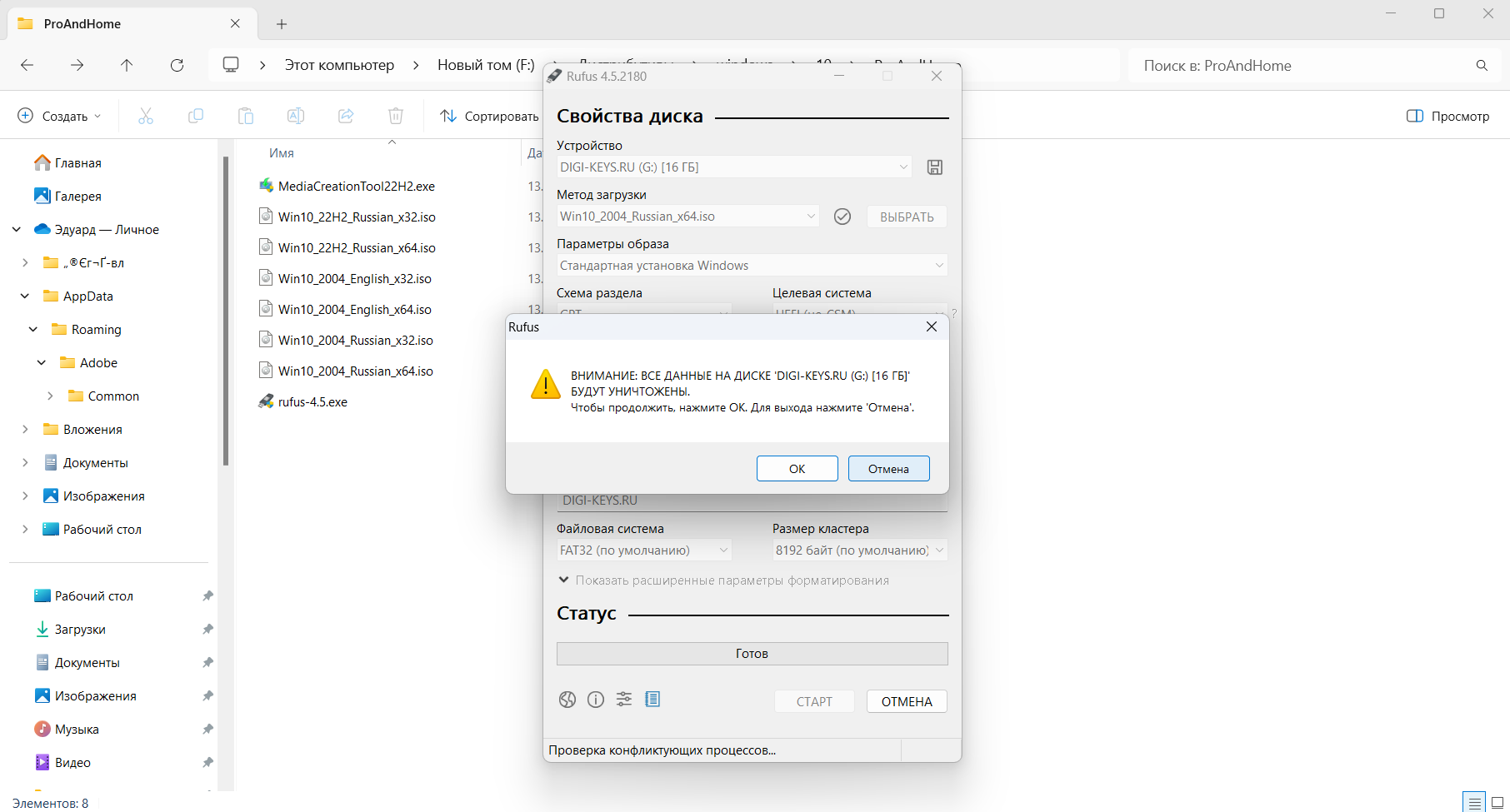Open the Файловая система dropdown
Screen dimensions: 1510x812
coord(643,550)
